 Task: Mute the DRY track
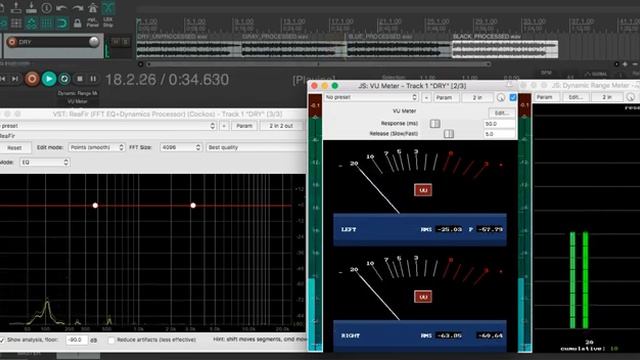tap(116, 42)
